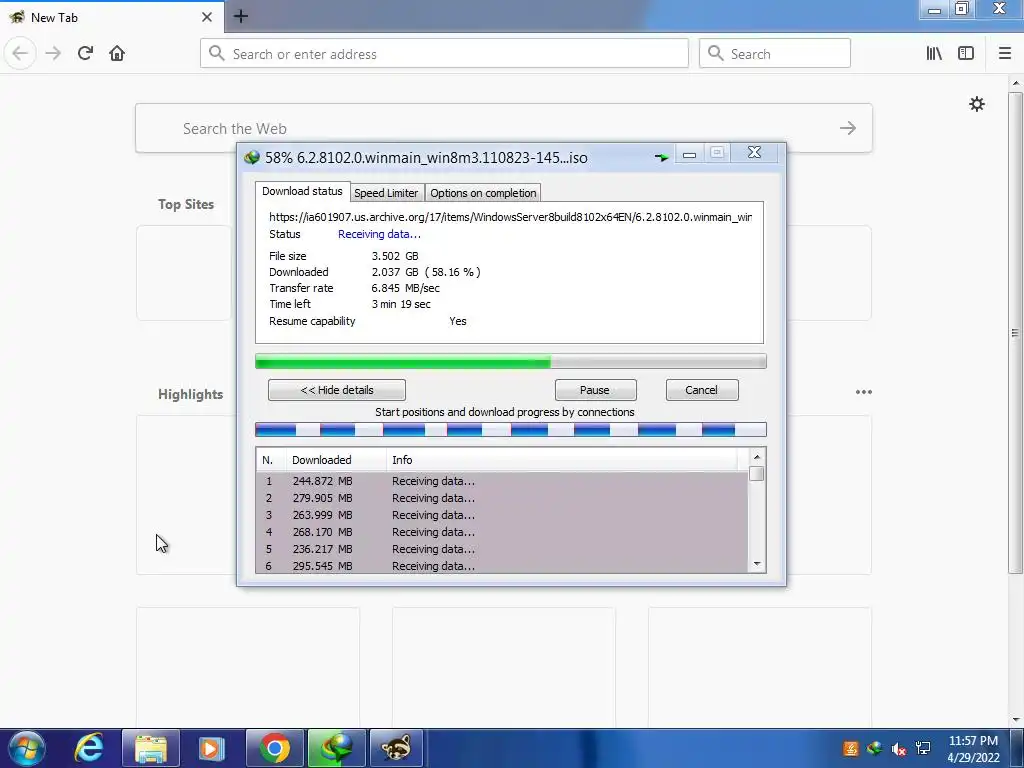Viewport: 1024px width, 768px height.
Task: Pause the ISO download
Action: [595, 390]
